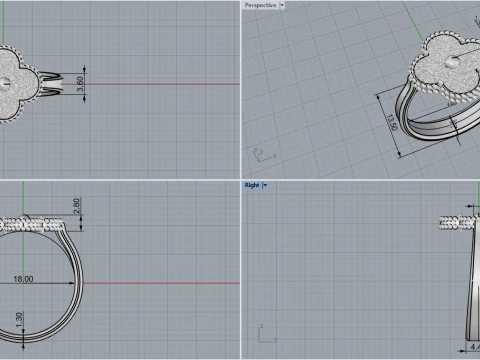Expand the Right viewport dropdown arrow
The image size is (480, 360).
[265, 185]
